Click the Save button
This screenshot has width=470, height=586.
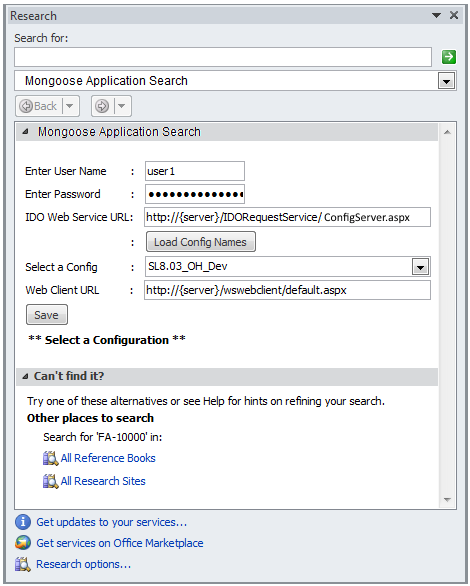click(x=47, y=315)
